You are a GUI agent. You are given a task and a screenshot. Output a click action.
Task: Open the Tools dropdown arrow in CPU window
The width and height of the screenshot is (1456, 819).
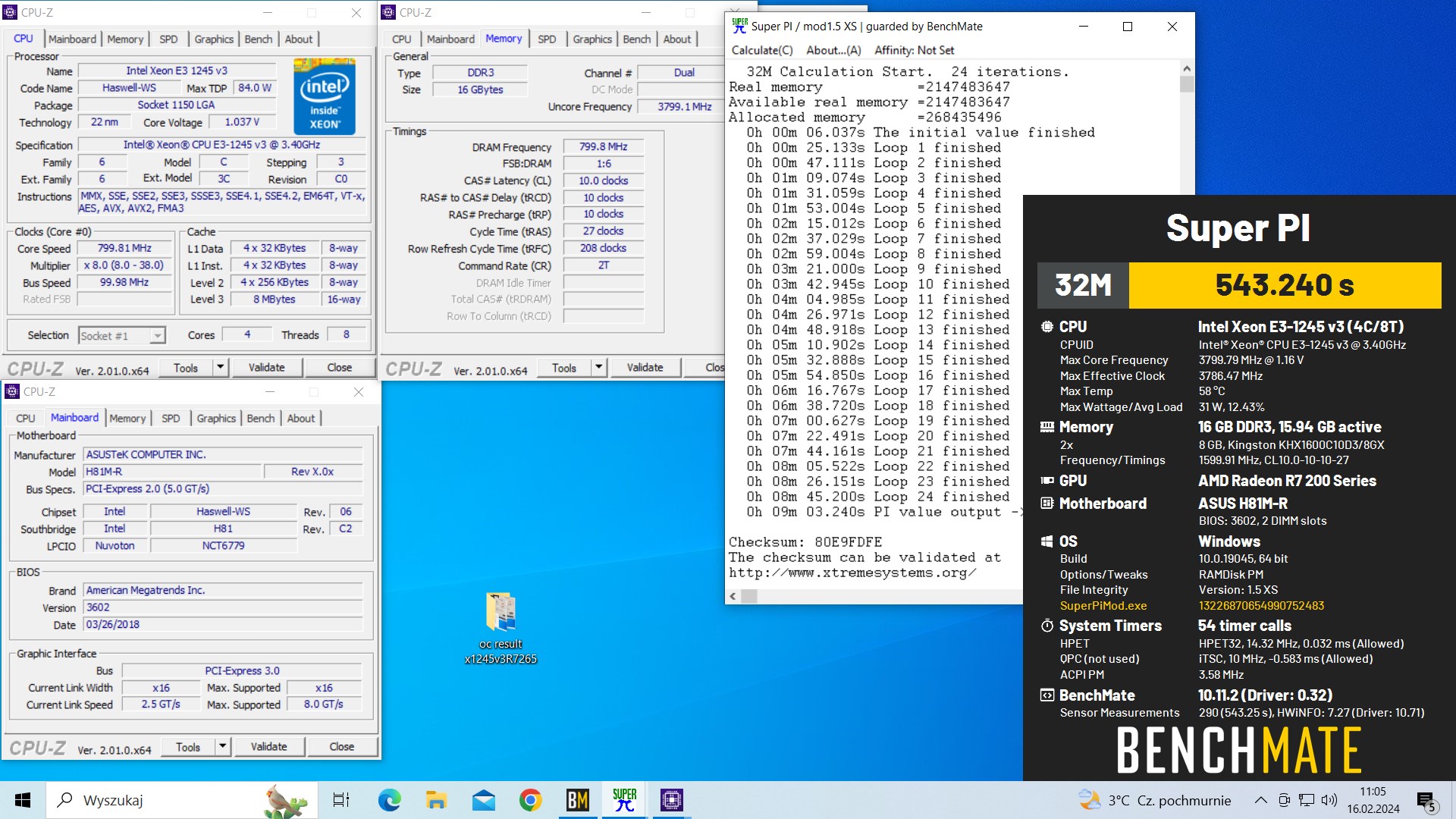pos(220,367)
